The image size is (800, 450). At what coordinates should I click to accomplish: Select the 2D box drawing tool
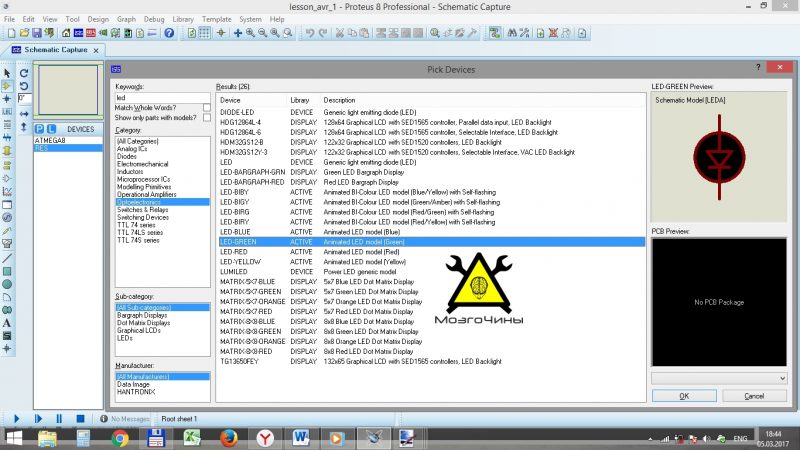click(7, 271)
